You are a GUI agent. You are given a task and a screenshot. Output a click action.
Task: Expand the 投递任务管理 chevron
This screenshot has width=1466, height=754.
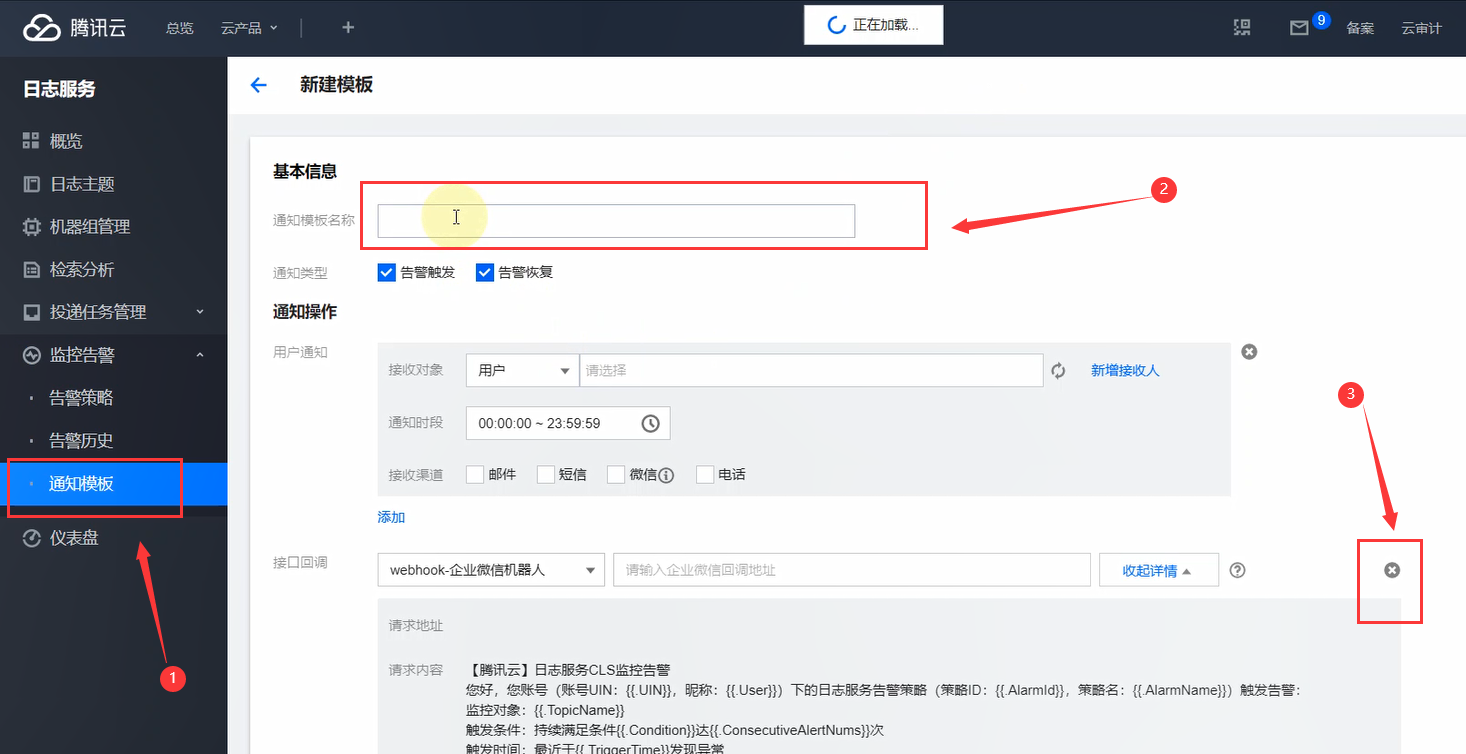tap(200, 312)
